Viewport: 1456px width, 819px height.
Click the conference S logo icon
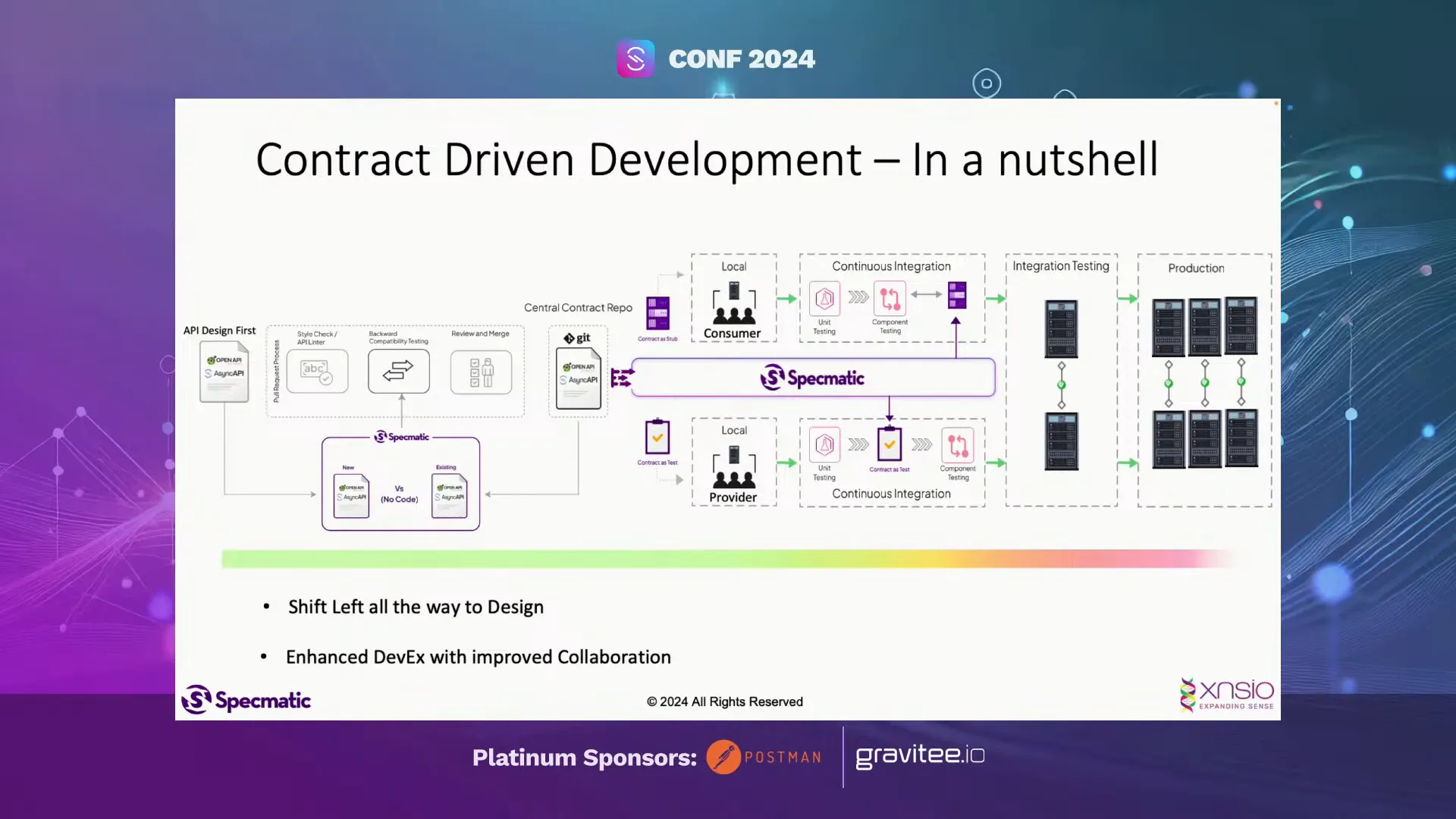pos(635,58)
